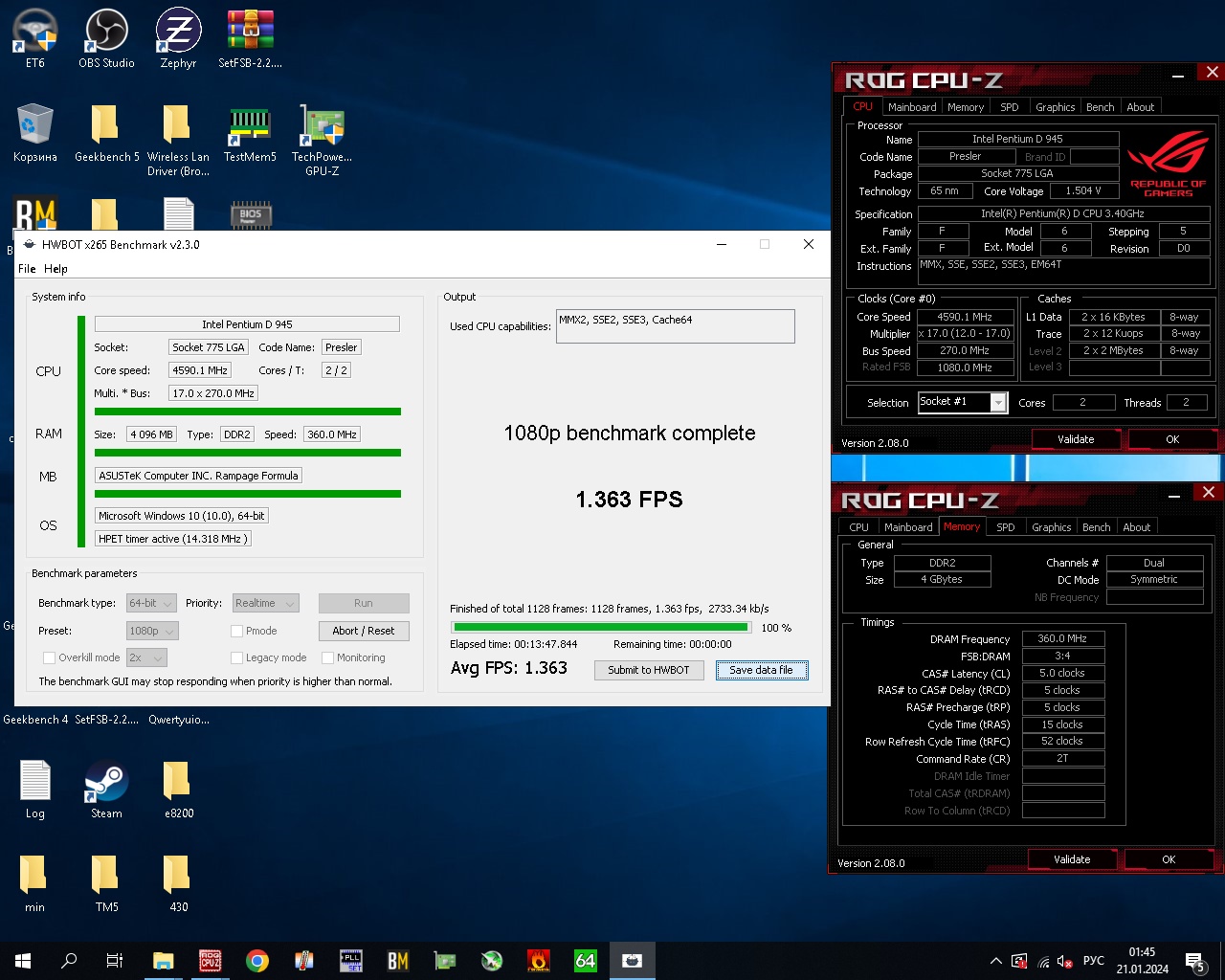Switch to CPU tab in lower CPU-Z window
Screen dimensions: 1225x980
[858, 527]
